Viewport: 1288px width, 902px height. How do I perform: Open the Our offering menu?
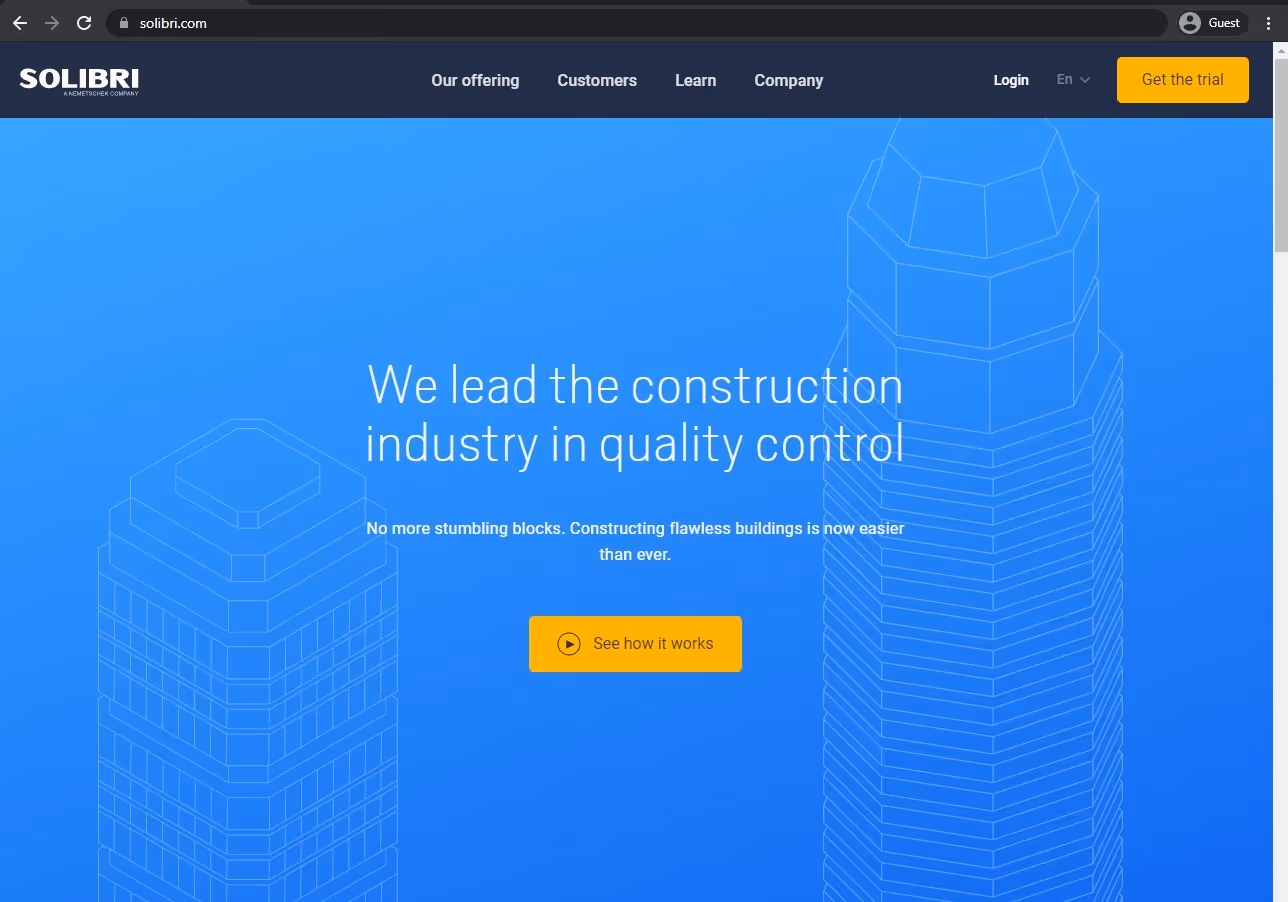pyautogui.click(x=475, y=80)
